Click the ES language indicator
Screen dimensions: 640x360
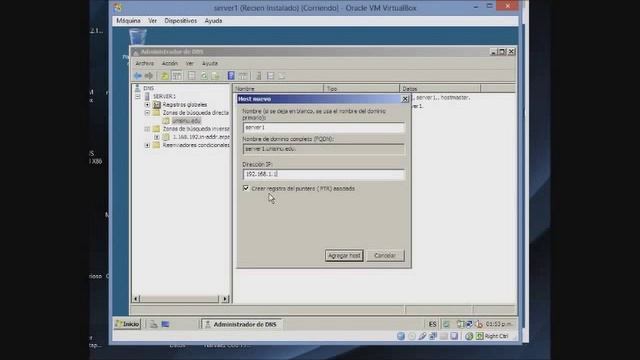tap(432, 324)
